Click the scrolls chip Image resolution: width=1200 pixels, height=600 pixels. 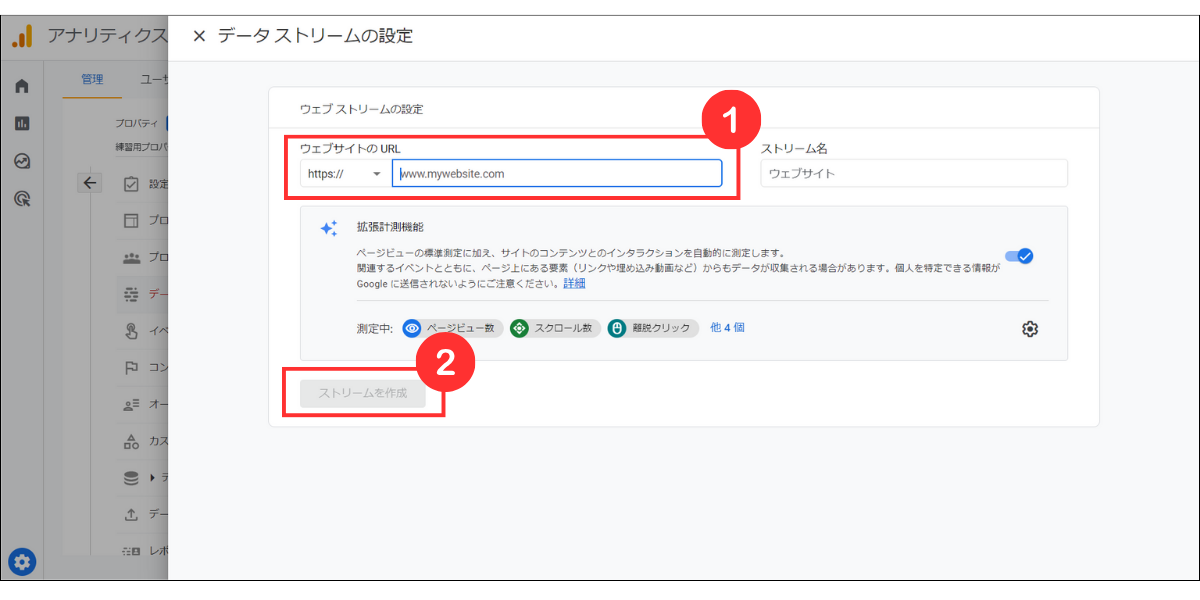(555, 328)
